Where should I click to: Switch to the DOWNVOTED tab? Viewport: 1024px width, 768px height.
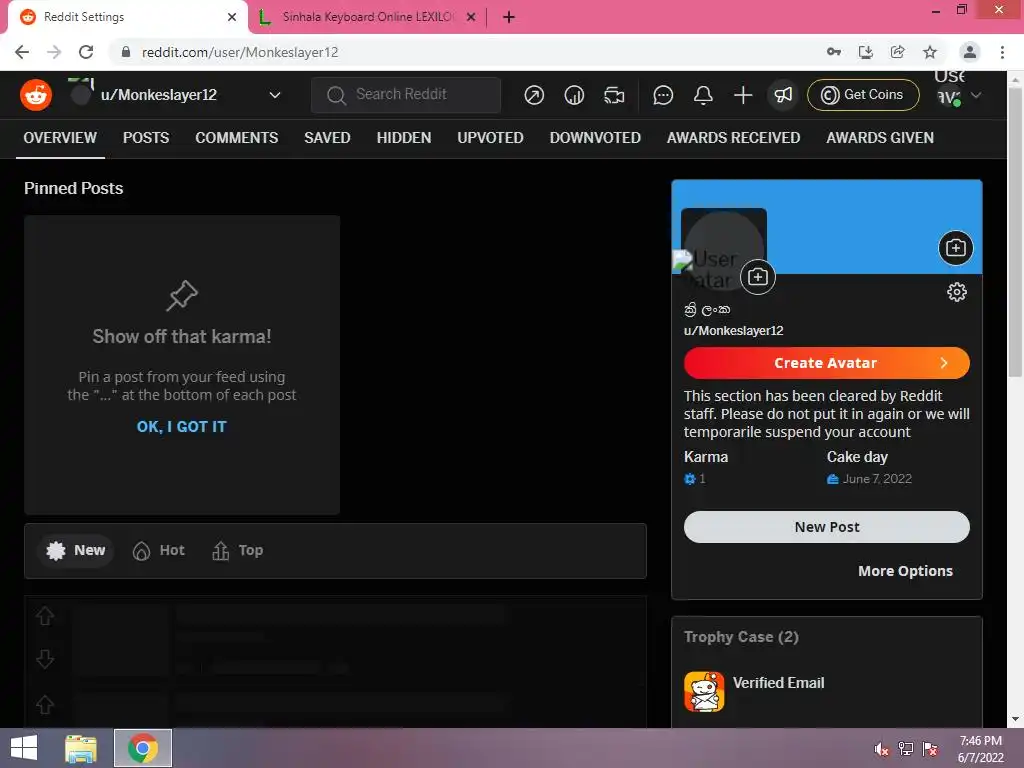click(595, 138)
